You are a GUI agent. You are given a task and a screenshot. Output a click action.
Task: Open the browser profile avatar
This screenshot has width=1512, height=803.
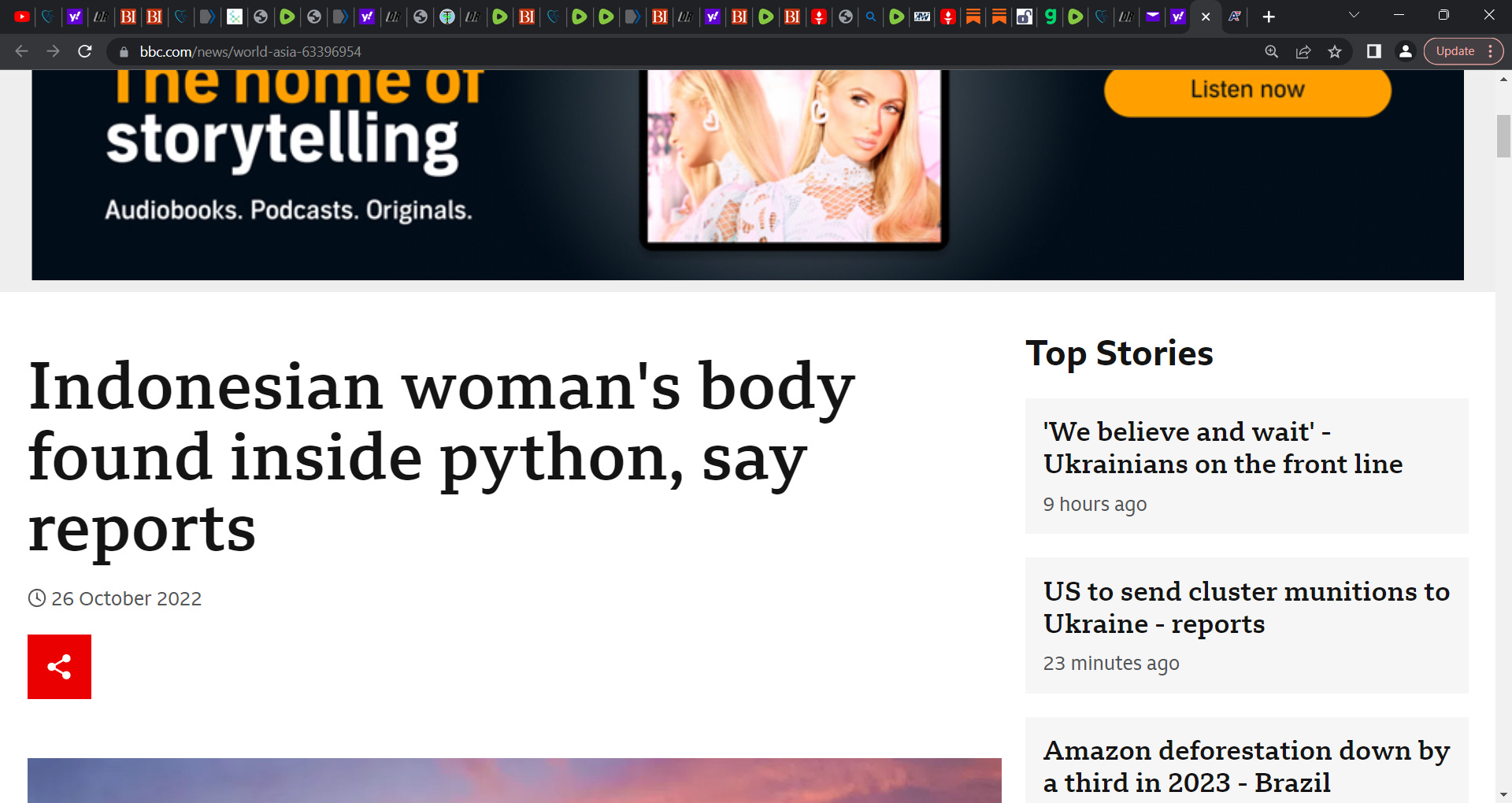tap(1406, 51)
